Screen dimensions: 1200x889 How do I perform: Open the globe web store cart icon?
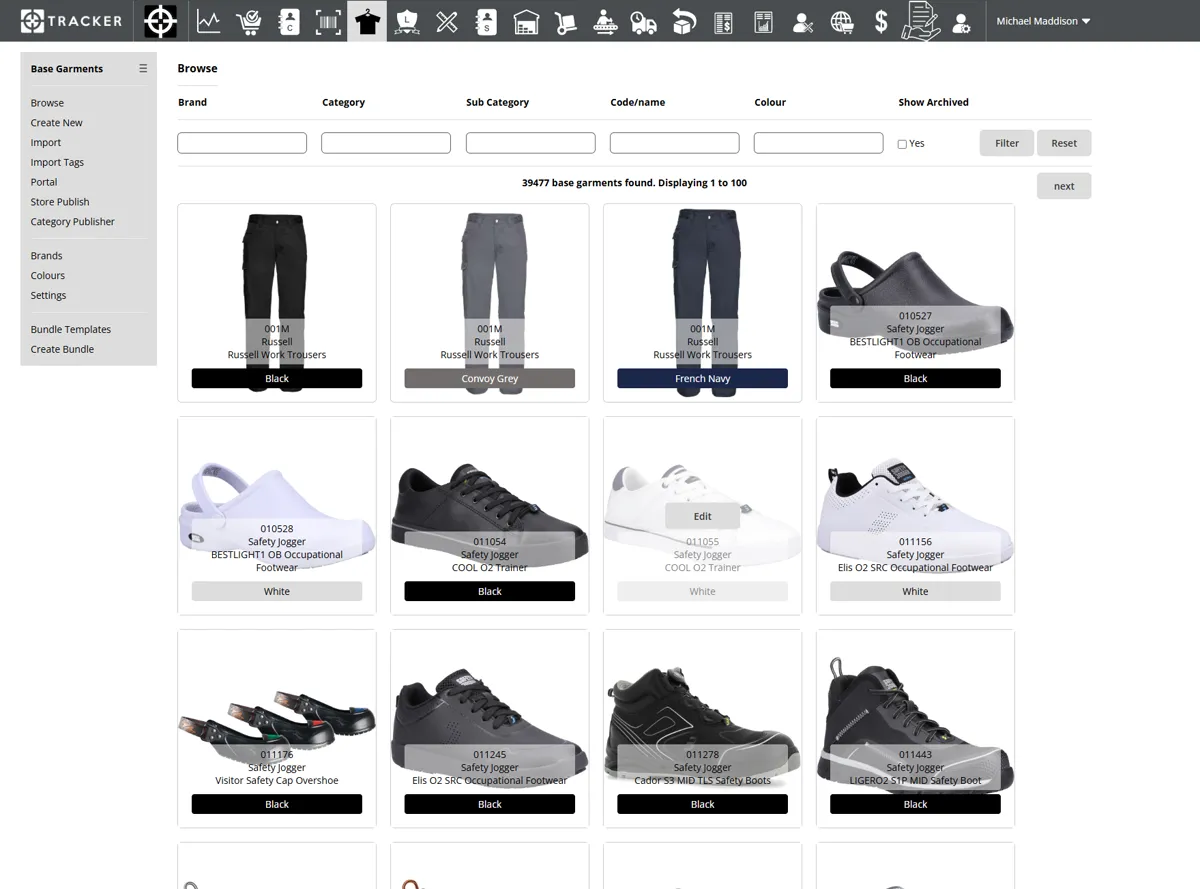(842, 21)
